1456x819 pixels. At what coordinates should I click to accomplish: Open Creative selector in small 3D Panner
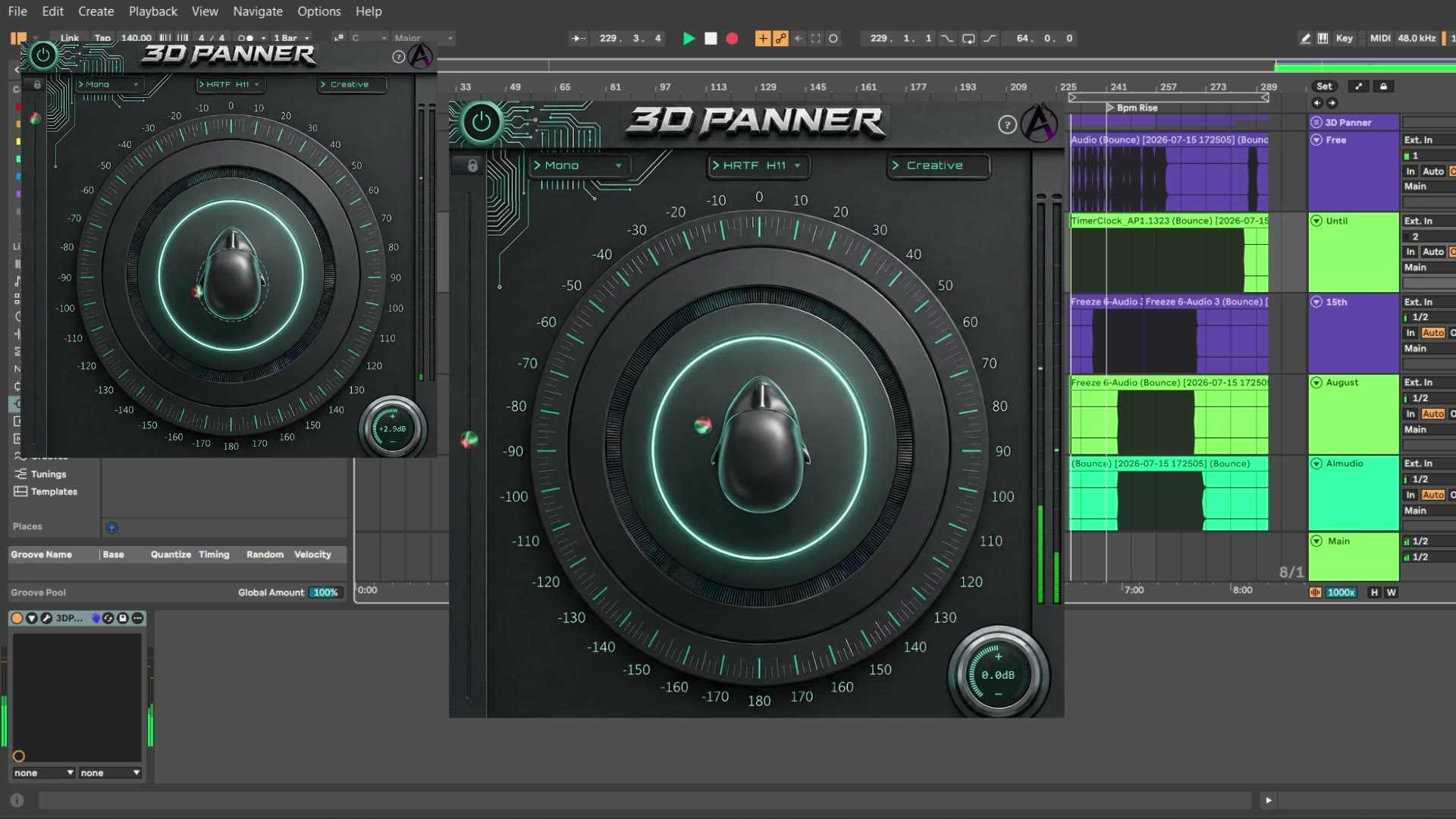click(352, 84)
